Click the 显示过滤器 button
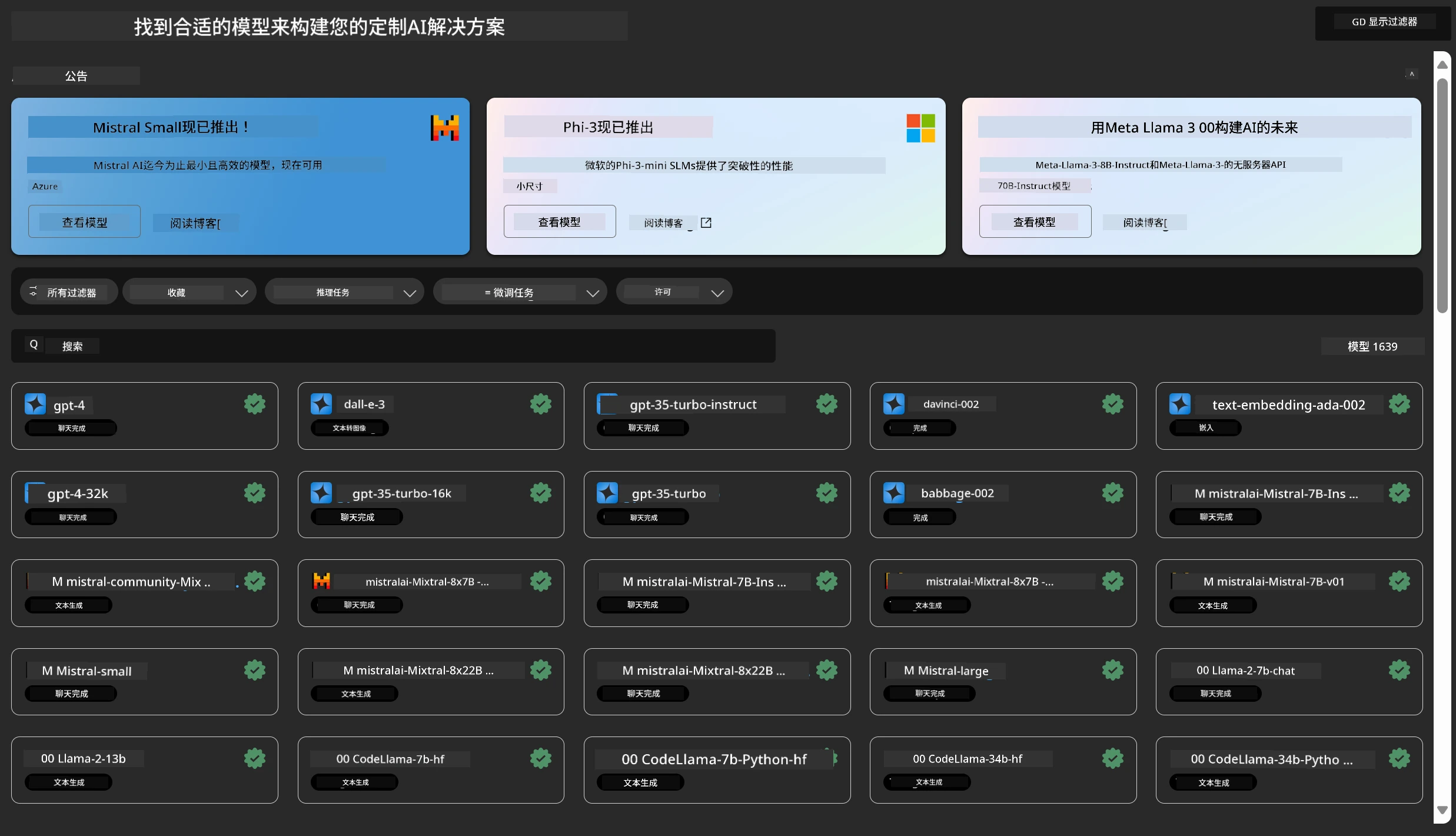This screenshot has height=836, width=1456. pyautogui.click(x=1384, y=22)
